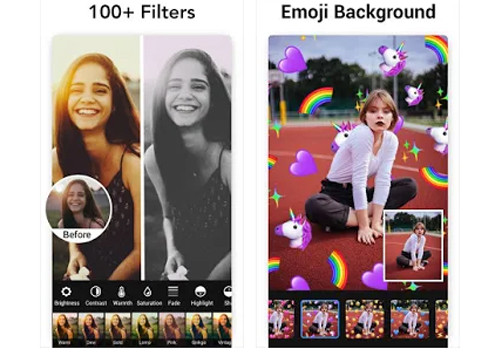Apply the Ginkgo filter thumbnail

click(198, 329)
